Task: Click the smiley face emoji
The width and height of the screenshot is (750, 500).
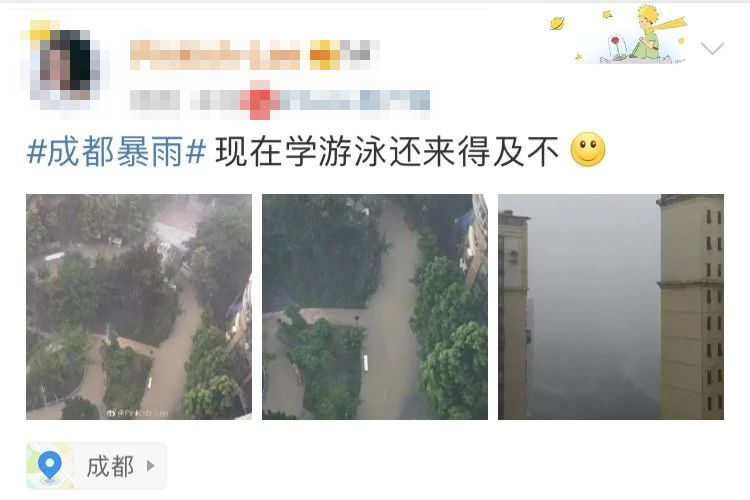Action: coord(588,150)
